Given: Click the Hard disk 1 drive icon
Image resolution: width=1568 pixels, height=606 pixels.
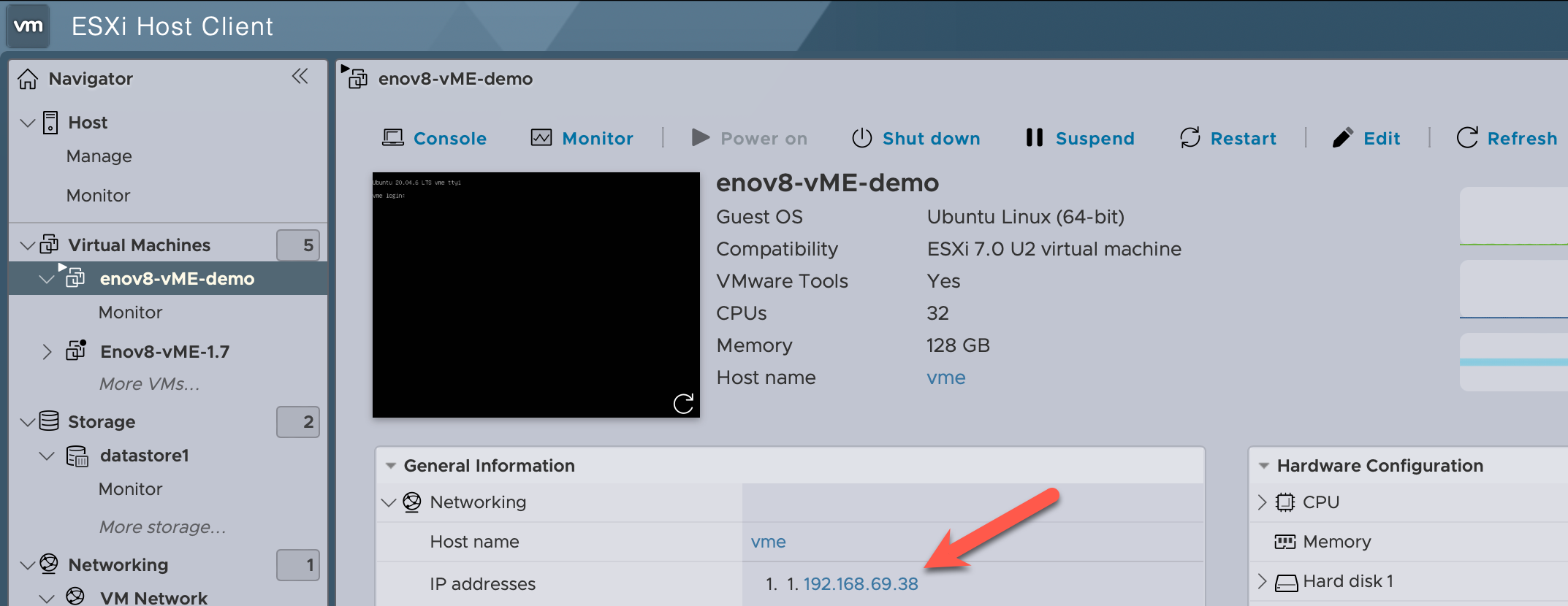Looking at the screenshot, I should coord(1286,583).
